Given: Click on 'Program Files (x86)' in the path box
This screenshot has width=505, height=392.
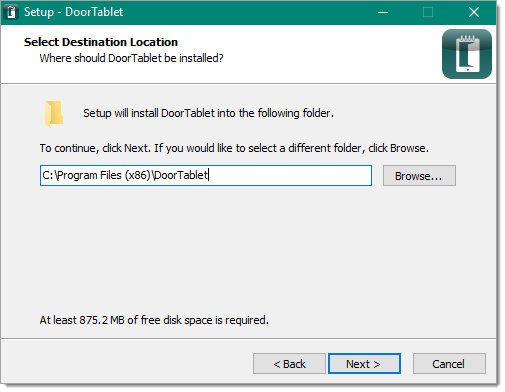Looking at the screenshot, I should [104, 175].
